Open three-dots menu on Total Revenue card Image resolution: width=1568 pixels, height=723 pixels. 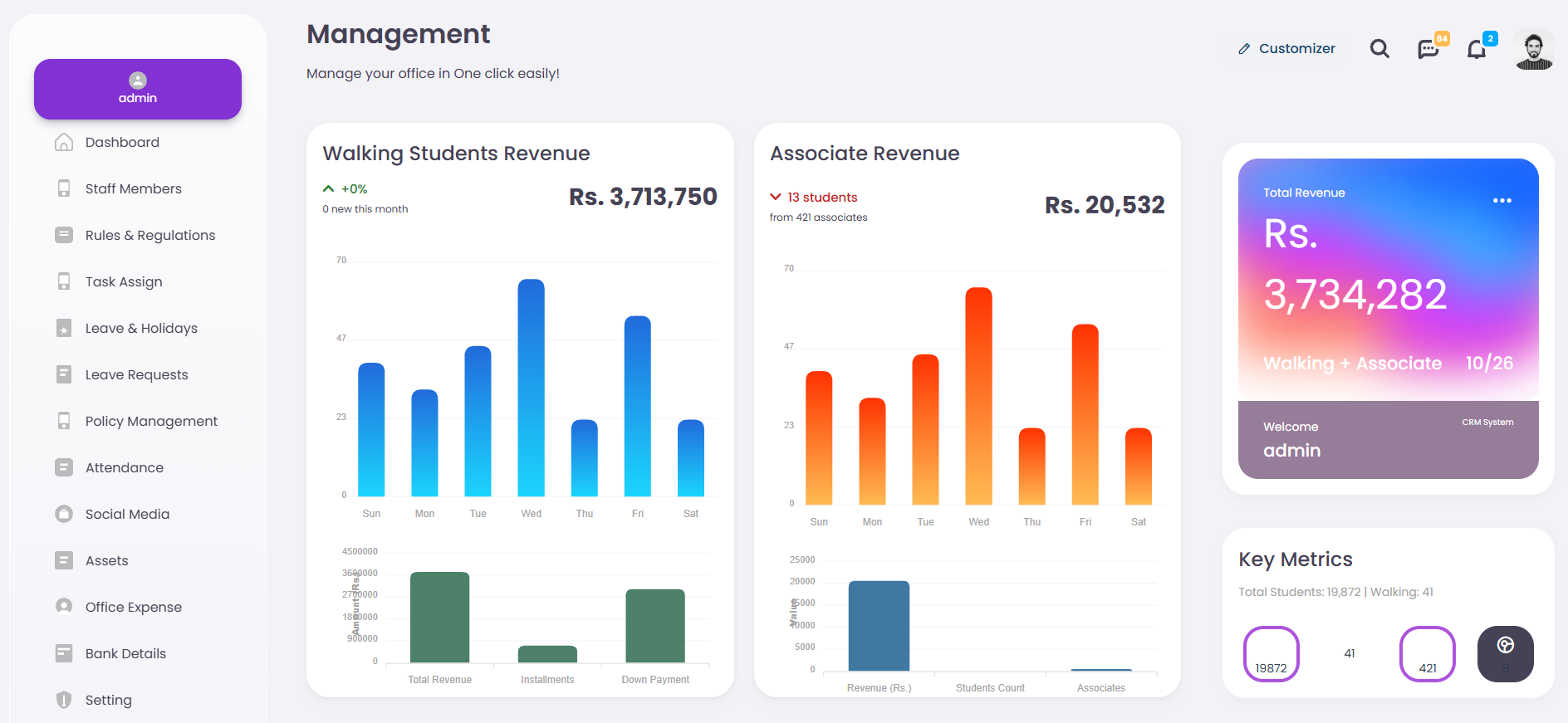pyautogui.click(x=1502, y=200)
